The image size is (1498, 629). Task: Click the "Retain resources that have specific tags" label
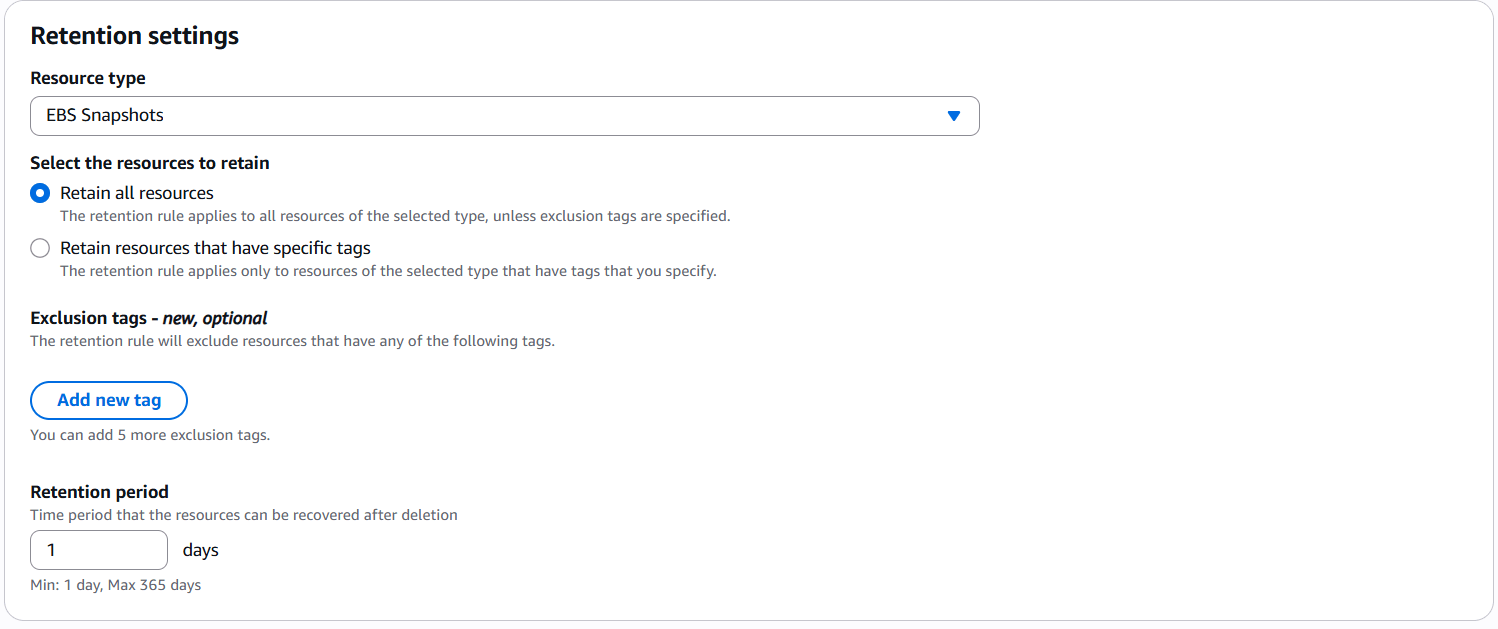pos(215,248)
